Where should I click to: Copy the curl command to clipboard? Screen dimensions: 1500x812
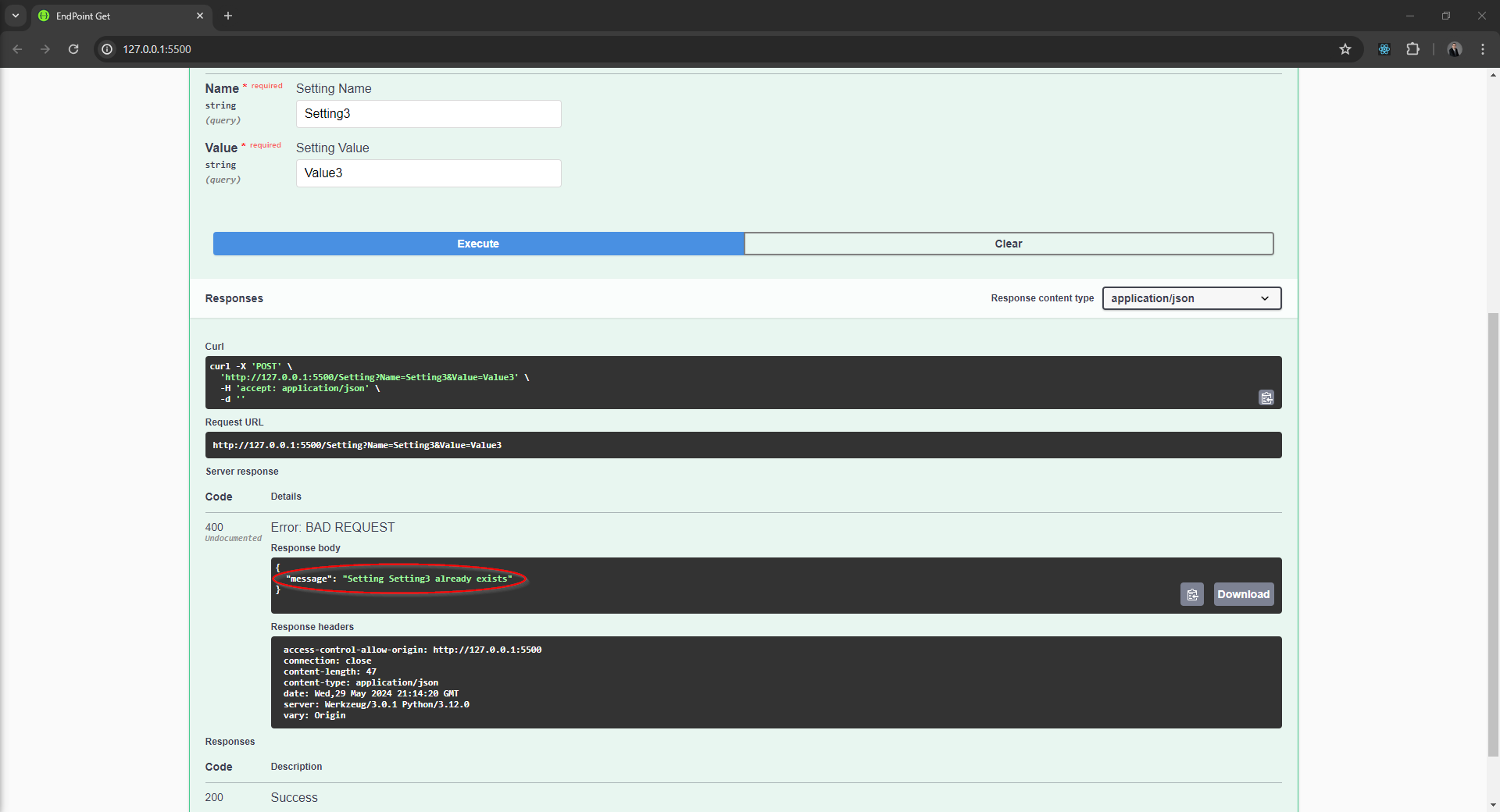tap(1266, 398)
